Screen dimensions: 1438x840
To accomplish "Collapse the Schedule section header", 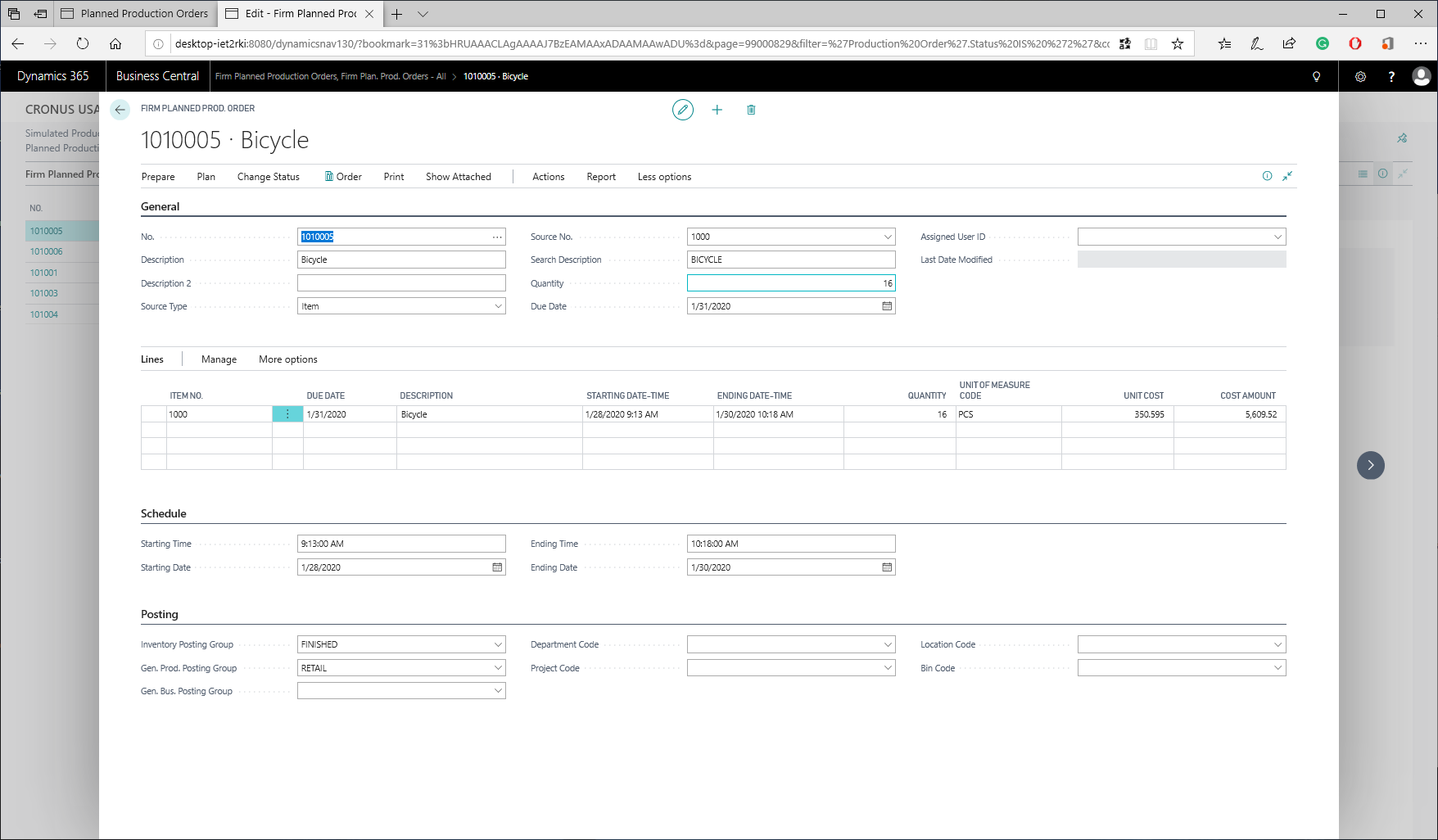I will tap(164, 514).
